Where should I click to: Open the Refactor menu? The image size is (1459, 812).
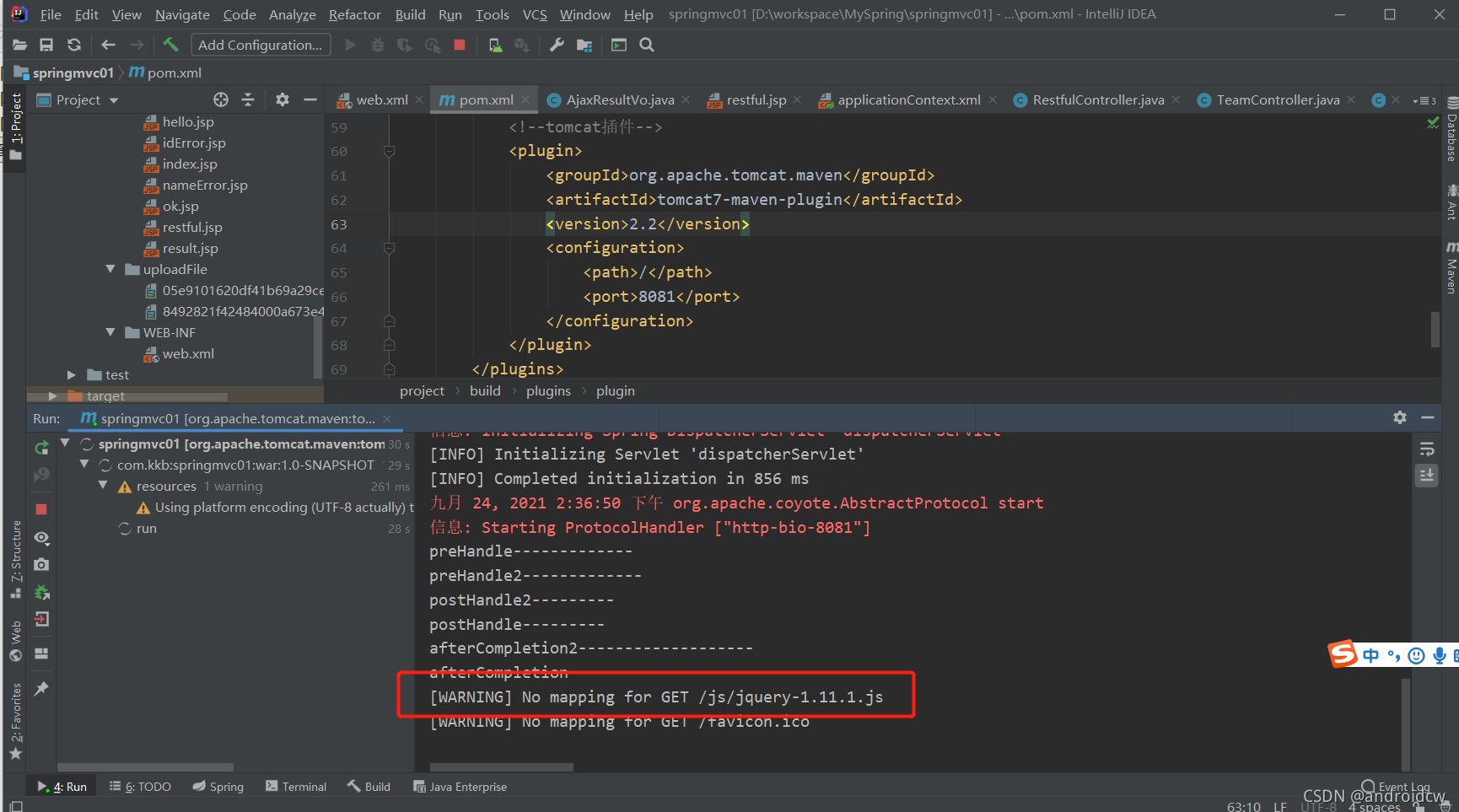[x=355, y=14]
